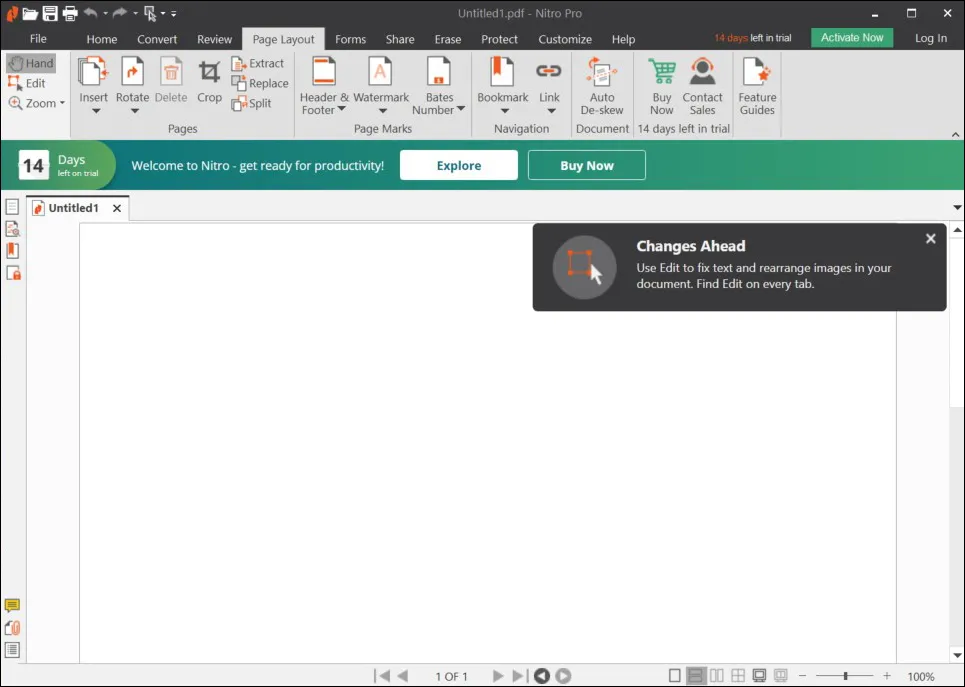Image resolution: width=965 pixels, height=687 pixels.
Task: Open the Protect ribbon tab
Action: click(x=499, y=39)
